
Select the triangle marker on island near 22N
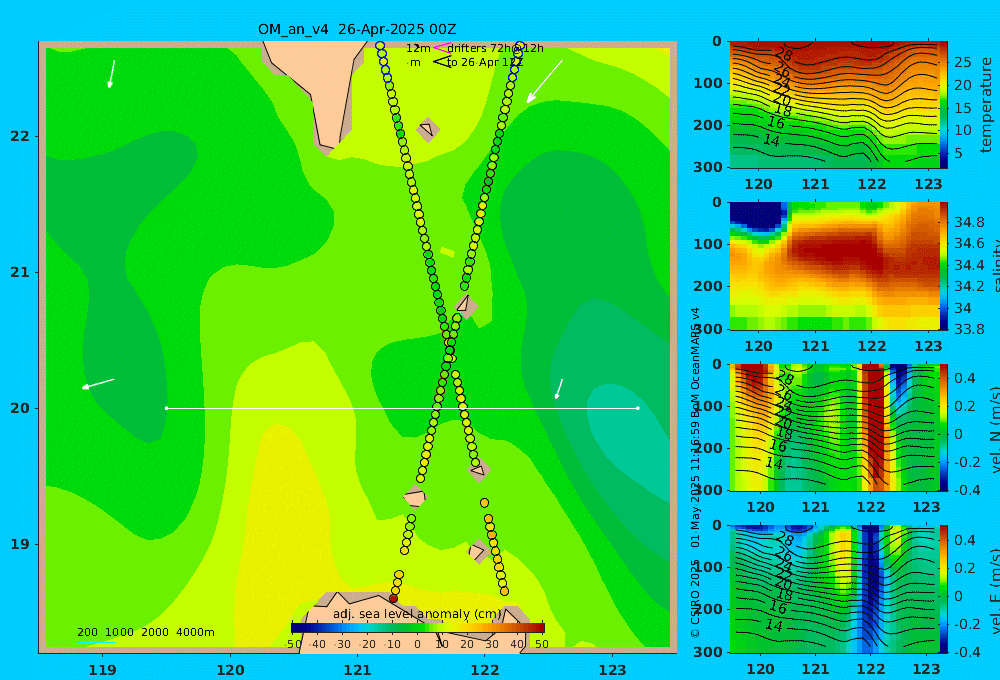pos(427,129)
